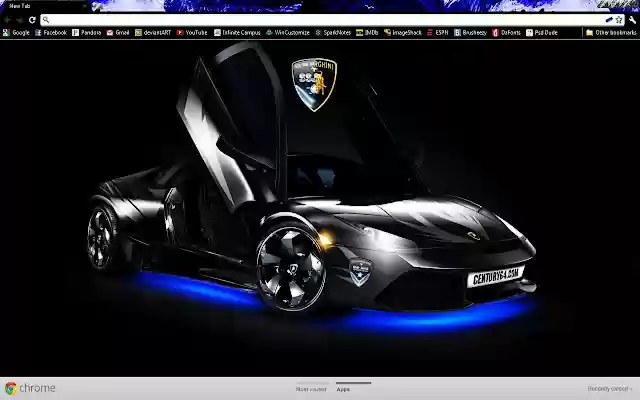The height and width of the screenshot is (400, 640).
Task: Open the Infinite Campus bookmark
Action: [x=237, y=33]
